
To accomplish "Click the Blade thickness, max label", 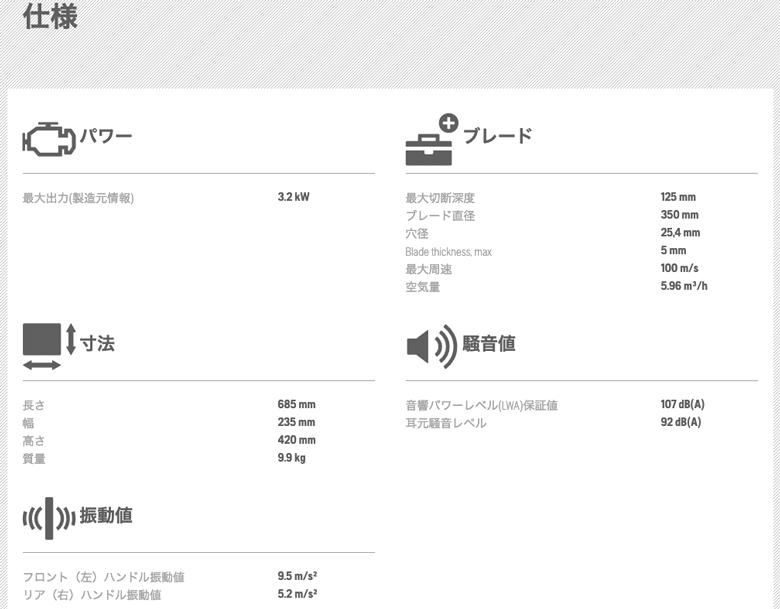I will click(x=448, y=252).
